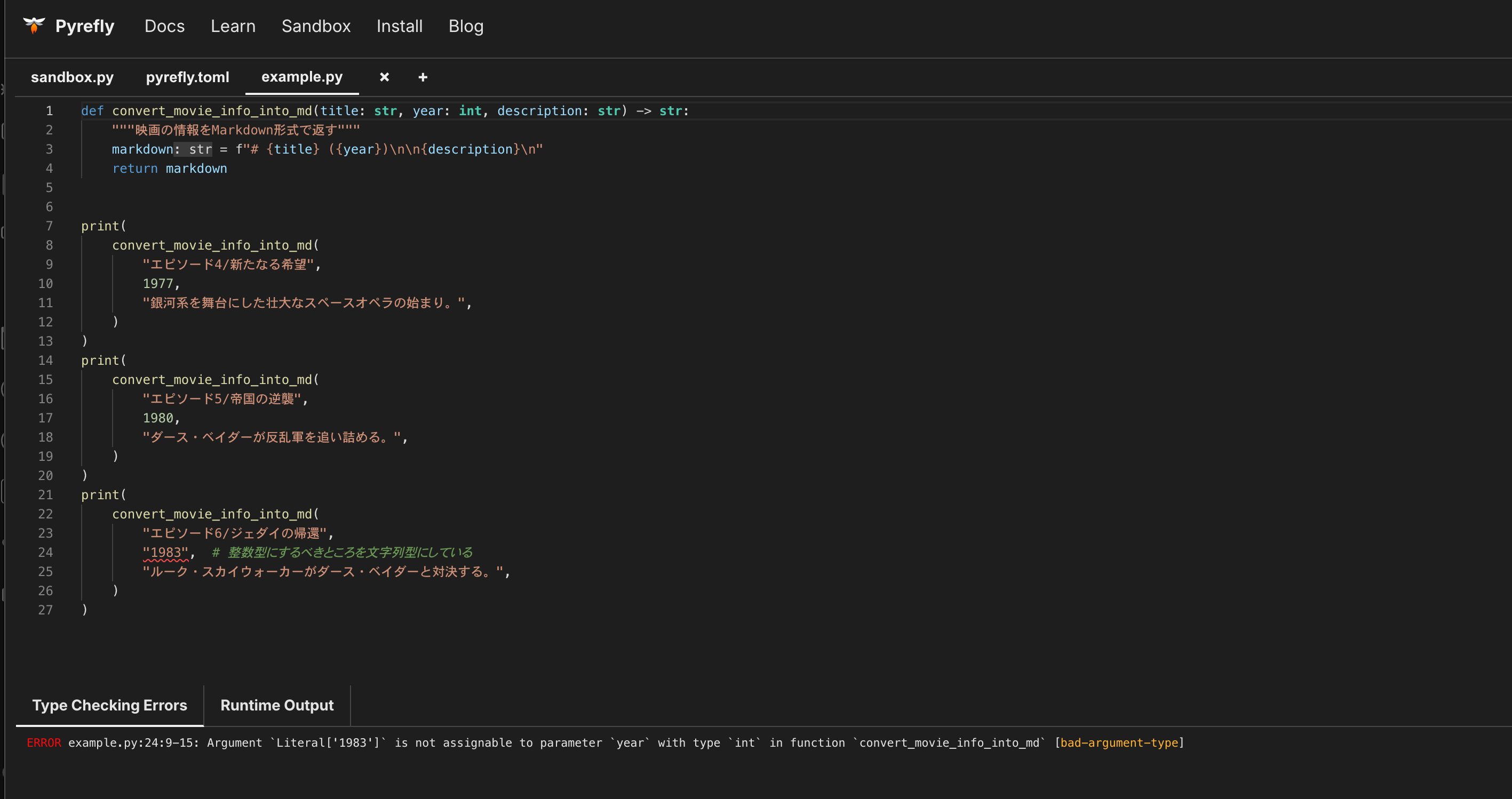The width and height of the screenshot is (1512, 799).
Task: Switch to the sandbox.py tab
Action: (72, 77)
